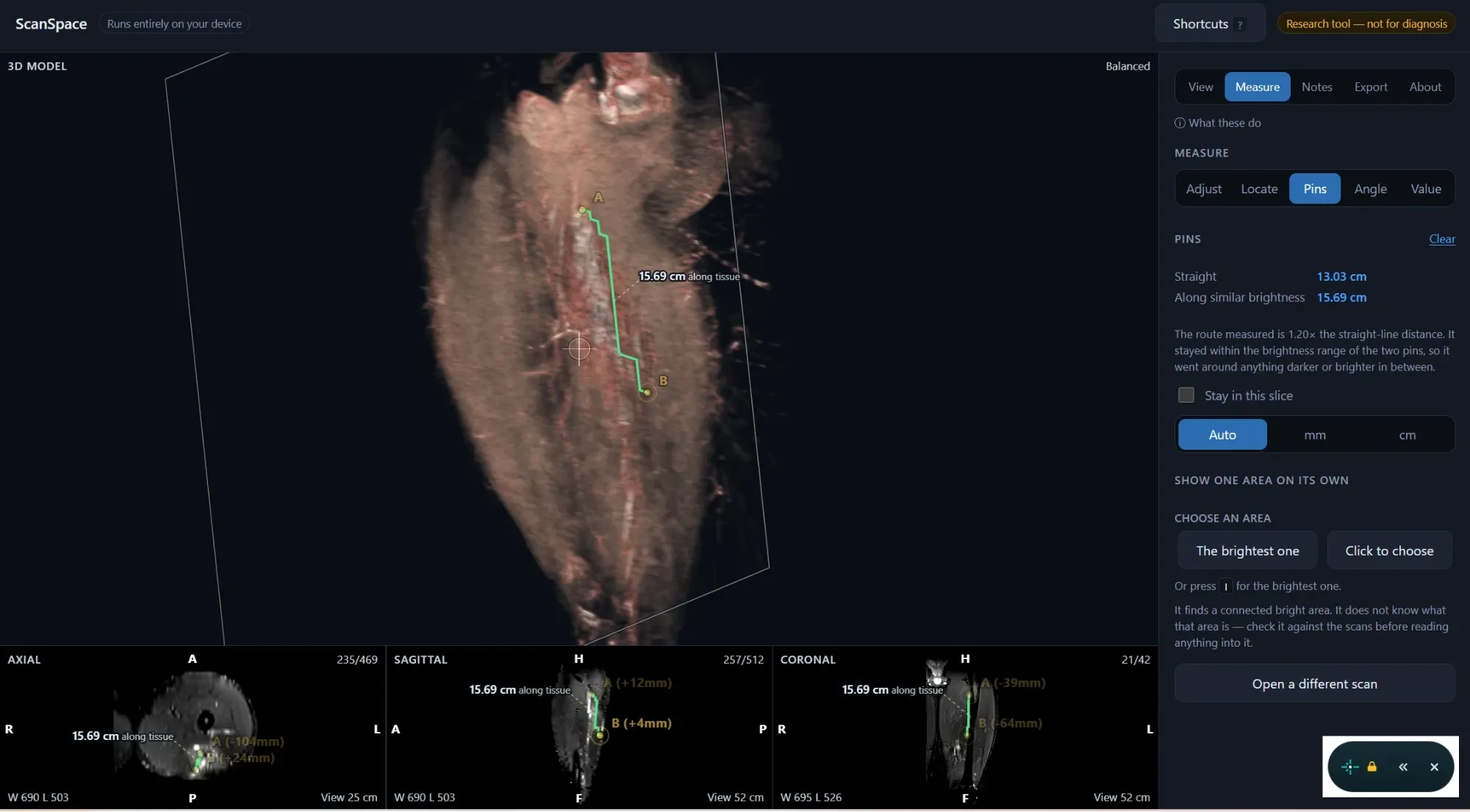This screenshot has height=812, width=1470.
Task: Click the 13.03 cm straight distance value
Action: click(1341, 276)
